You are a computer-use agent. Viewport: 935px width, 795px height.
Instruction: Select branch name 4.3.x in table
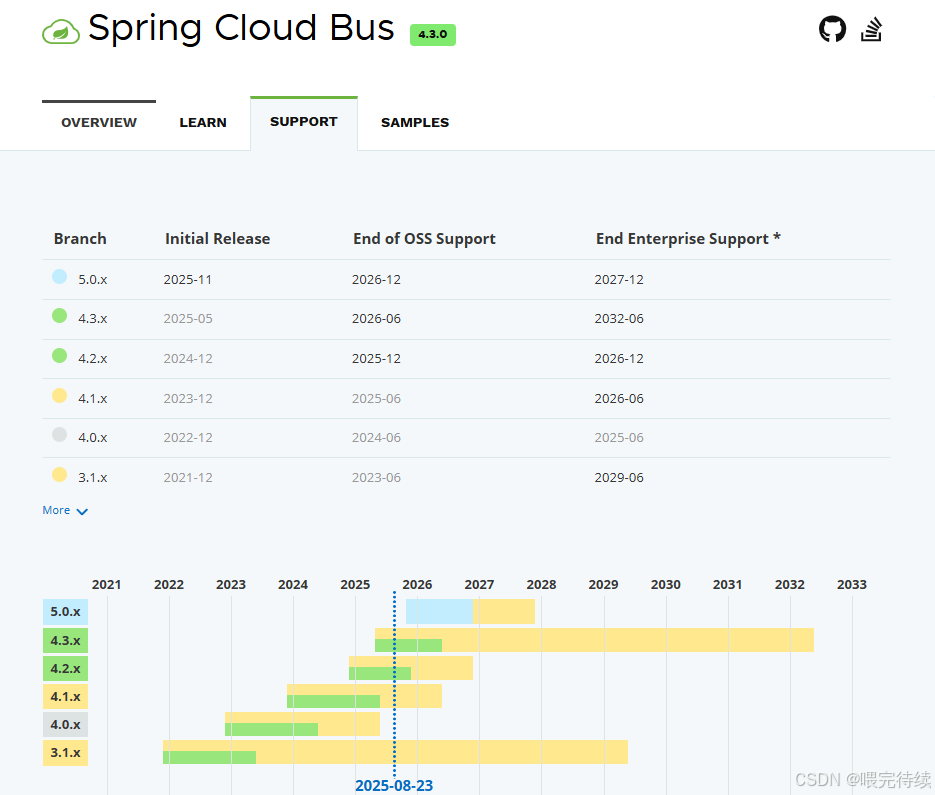tap(92, 318)
